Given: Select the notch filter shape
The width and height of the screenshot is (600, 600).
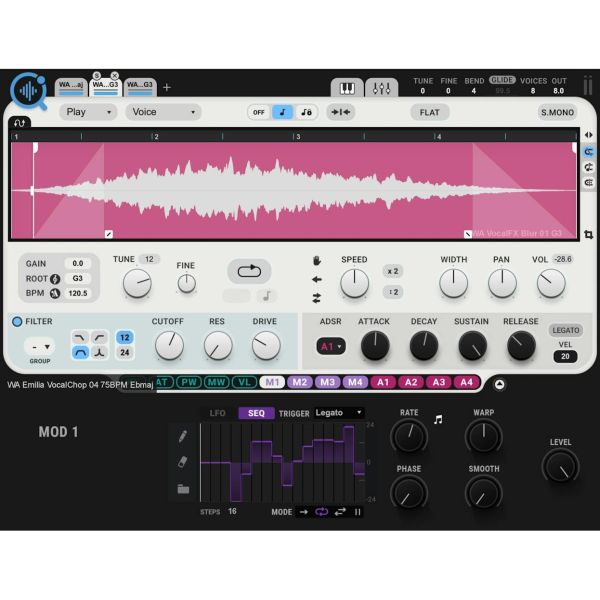Looking at the screenshot, I should pyautogui.click(x=99, y=352).
